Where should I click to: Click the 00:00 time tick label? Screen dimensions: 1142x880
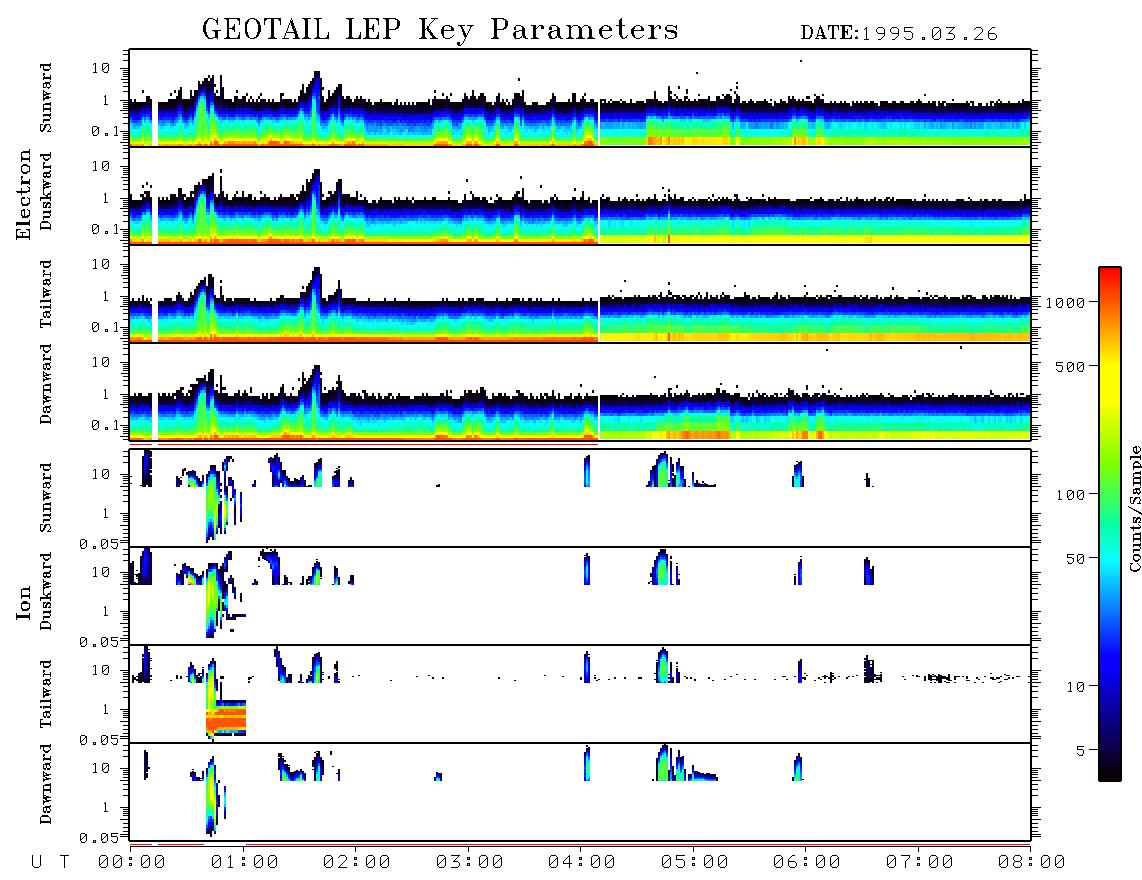click(x=132, y=863)
